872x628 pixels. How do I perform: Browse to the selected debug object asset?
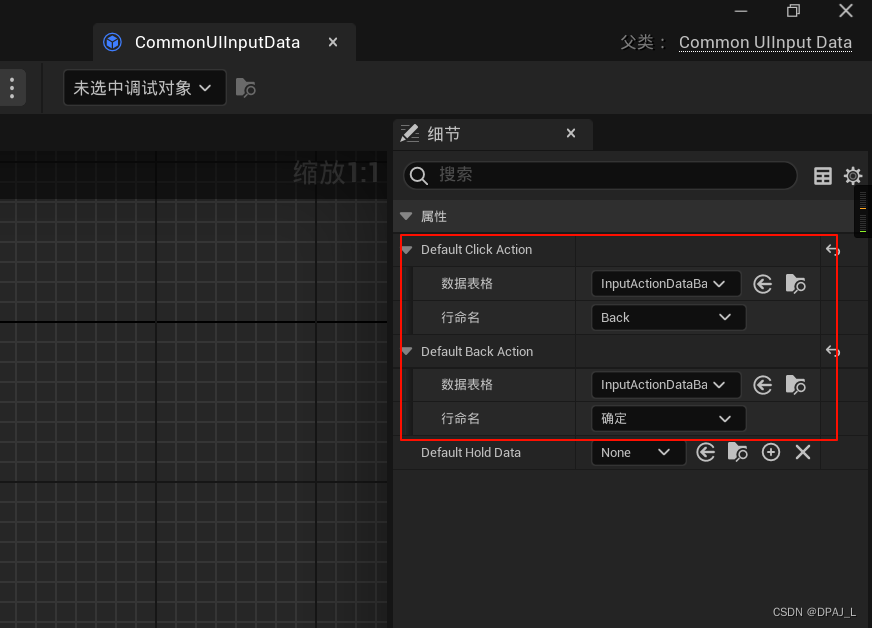point(245,87)
